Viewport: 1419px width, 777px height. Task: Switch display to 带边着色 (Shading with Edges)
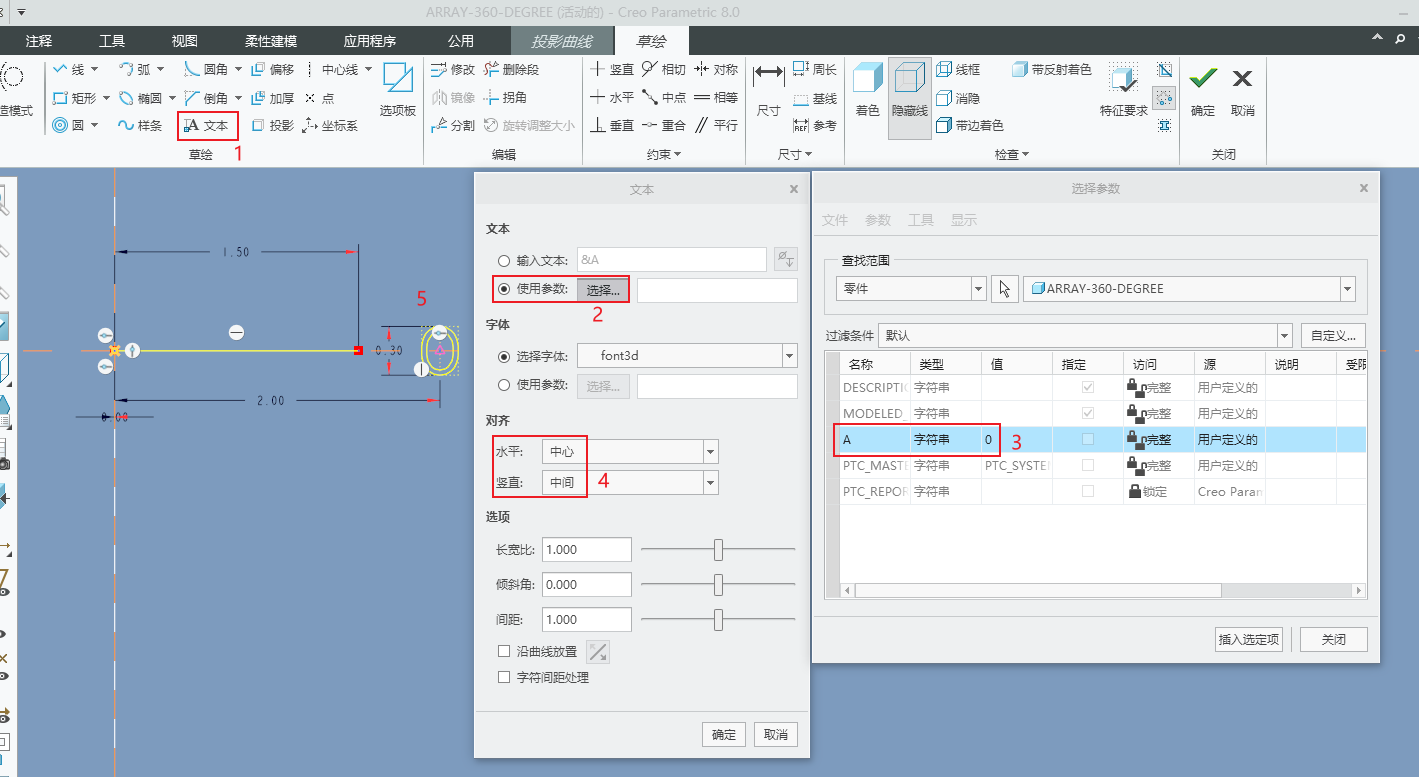(x=970, y=126)
